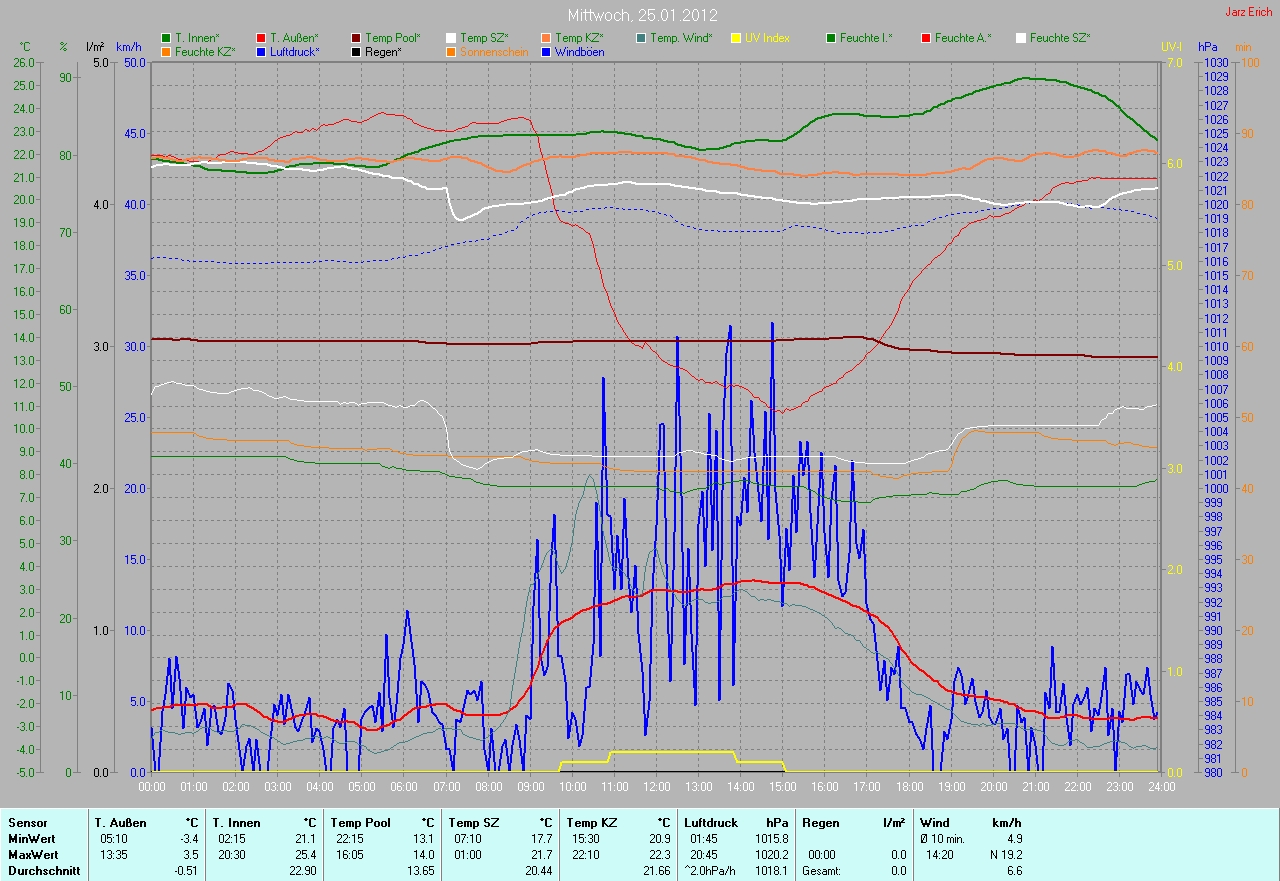Click the yellow UV Index legend square
The width and height of the screenshot is (1280, 881).
pos(736,38)
